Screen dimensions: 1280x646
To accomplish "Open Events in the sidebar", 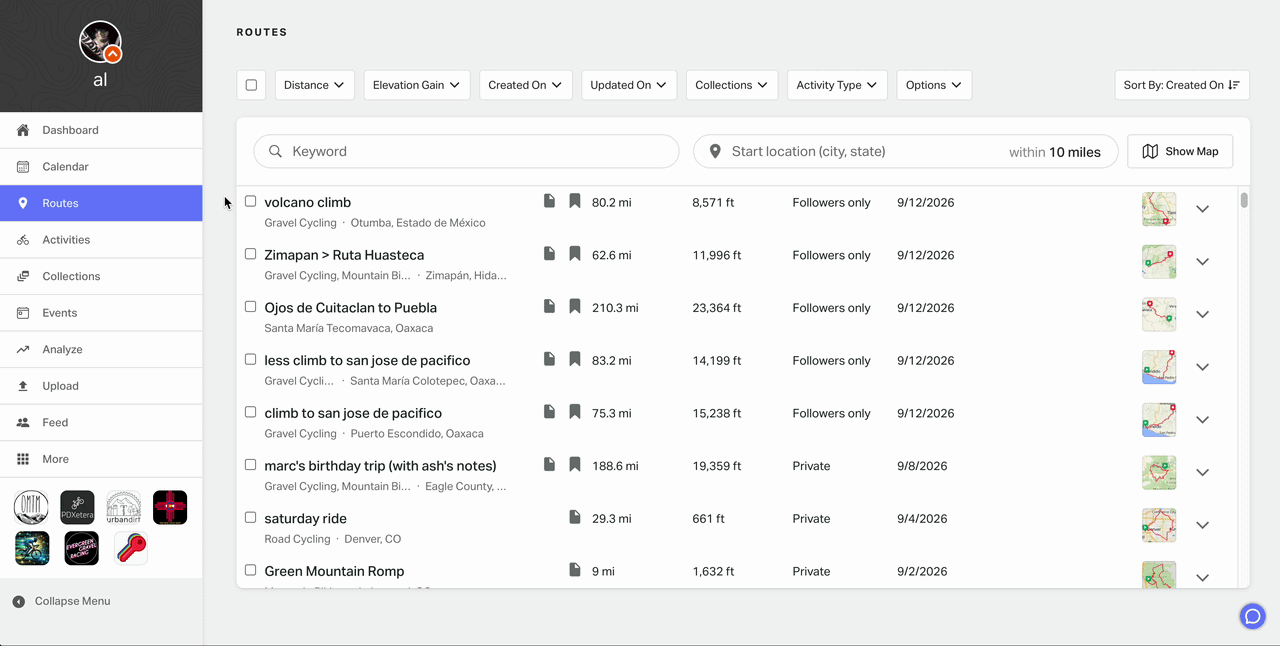I will (101, 313).
